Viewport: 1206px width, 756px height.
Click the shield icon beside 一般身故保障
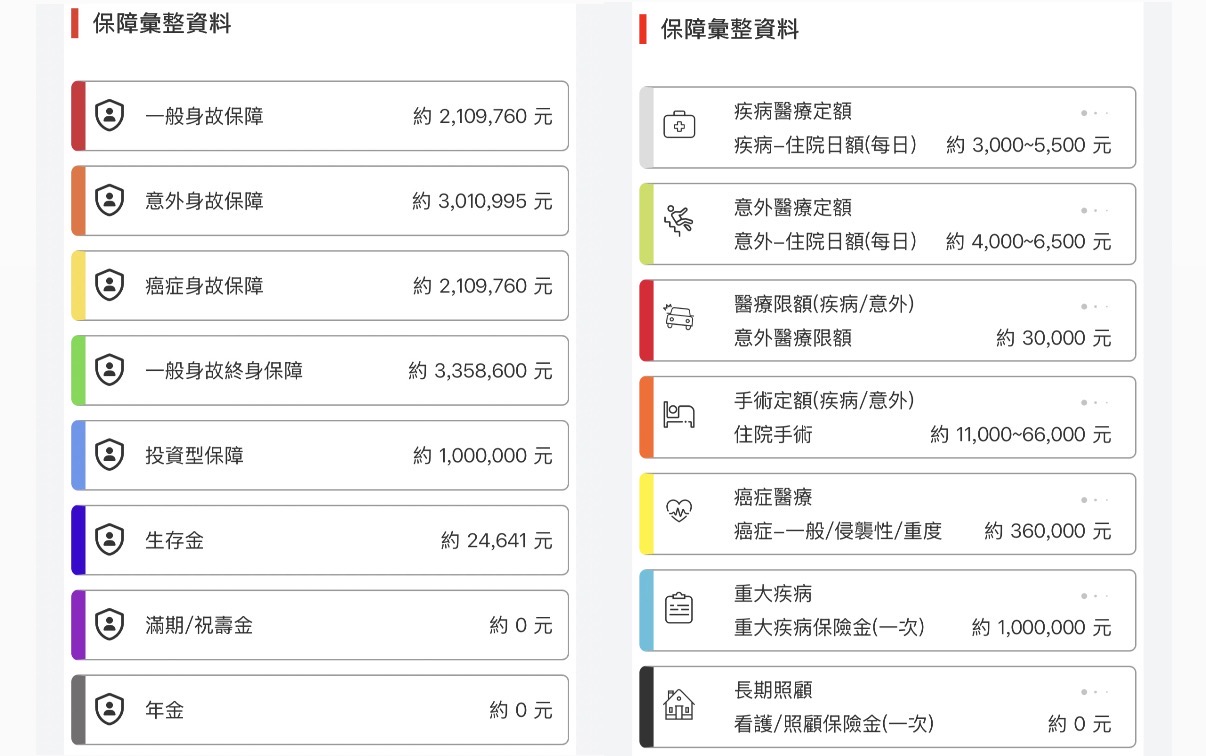[x=109, y=116]
